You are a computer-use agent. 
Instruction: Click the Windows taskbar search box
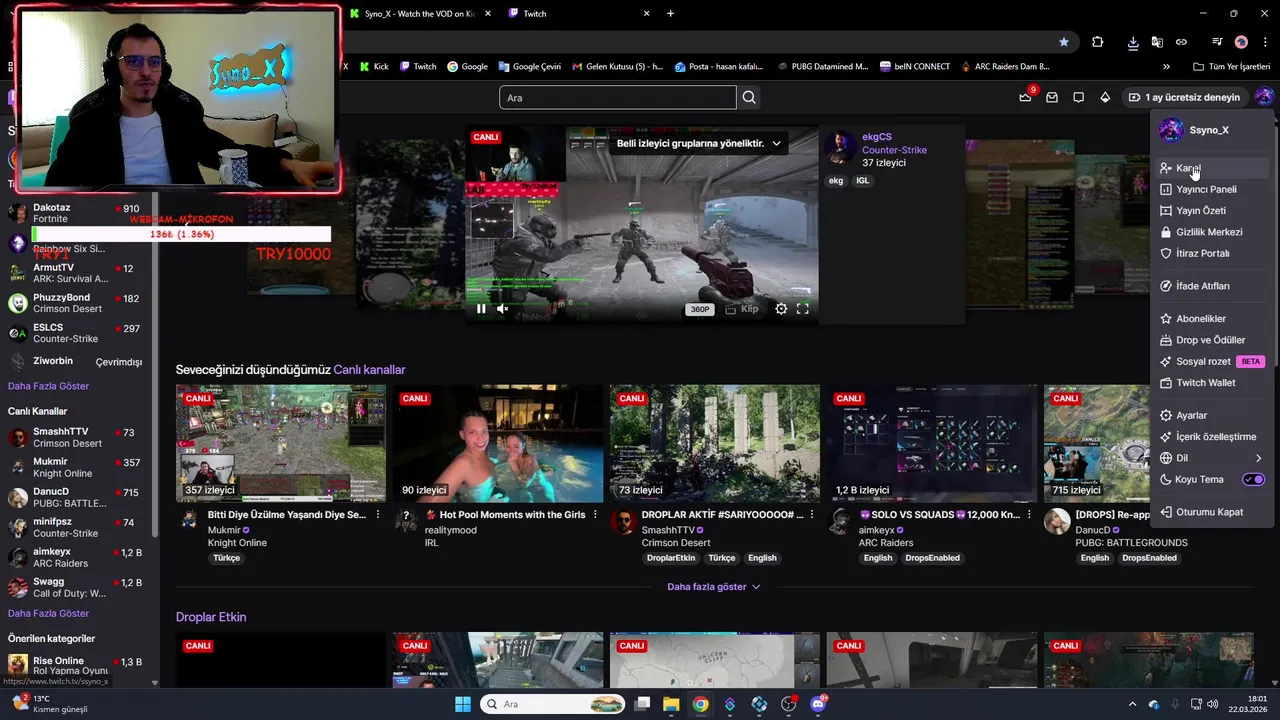(x=552, y=704)
